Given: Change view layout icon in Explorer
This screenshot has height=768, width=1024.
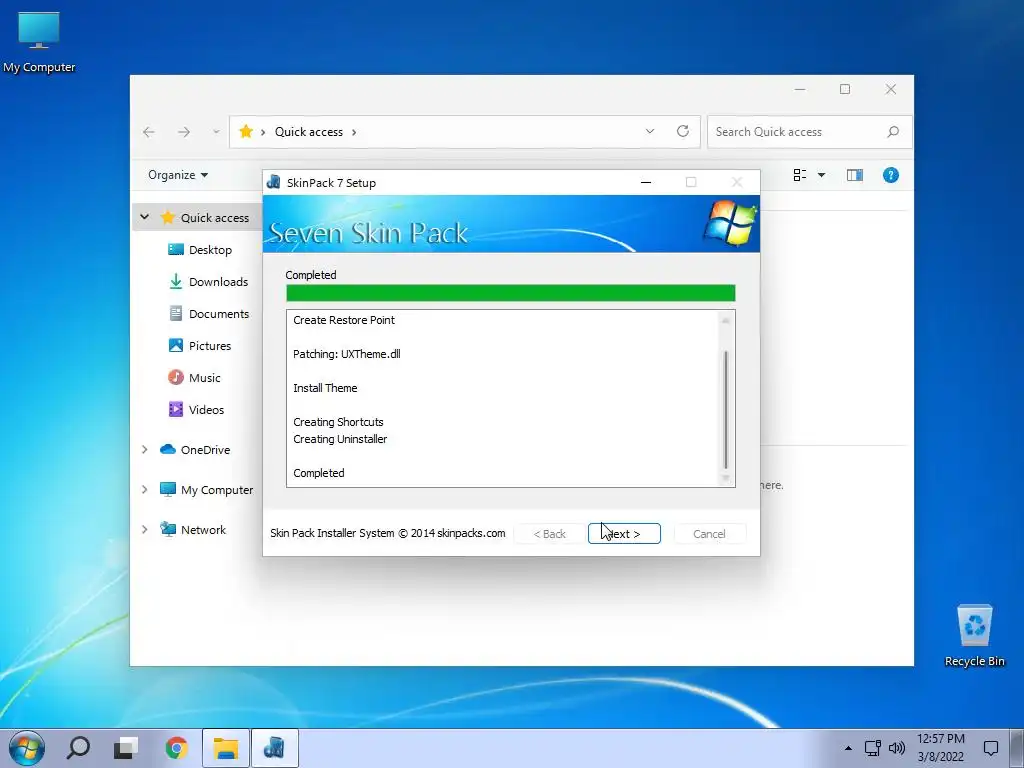Looking at the screenshot, I should 800,175.
